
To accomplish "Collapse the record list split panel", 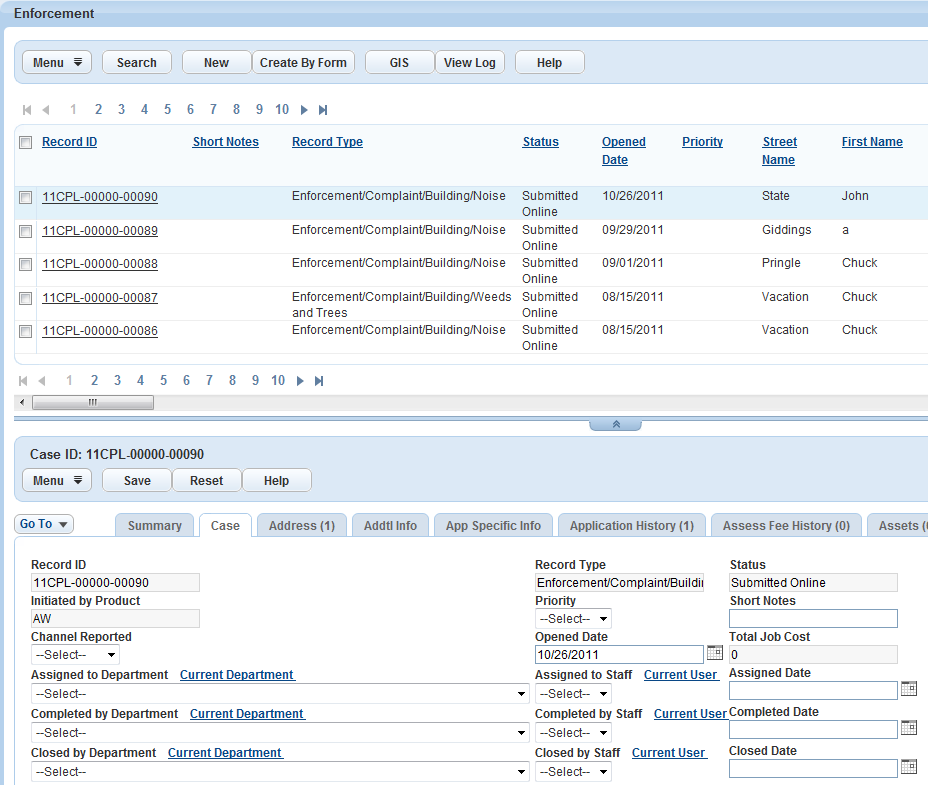I will 615,425.
